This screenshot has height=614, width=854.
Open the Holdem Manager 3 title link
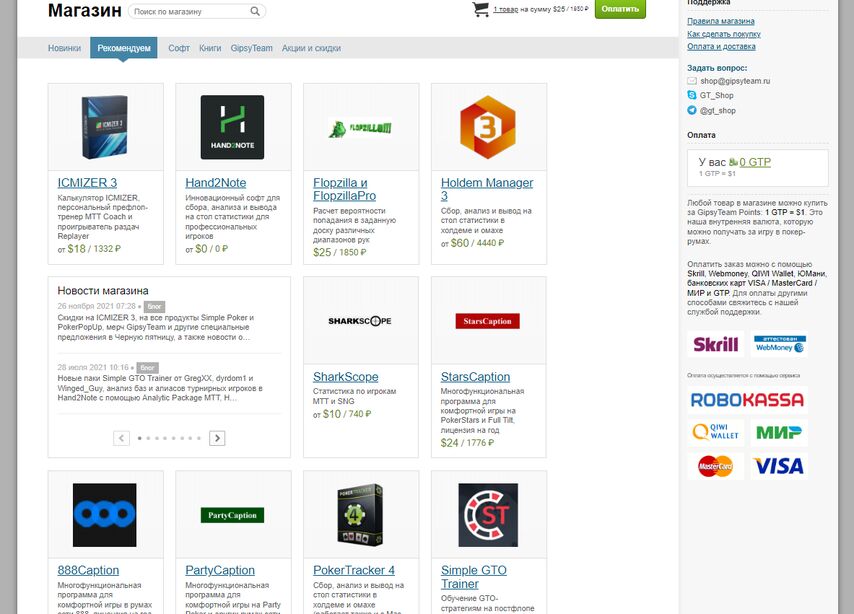point(487,189)
